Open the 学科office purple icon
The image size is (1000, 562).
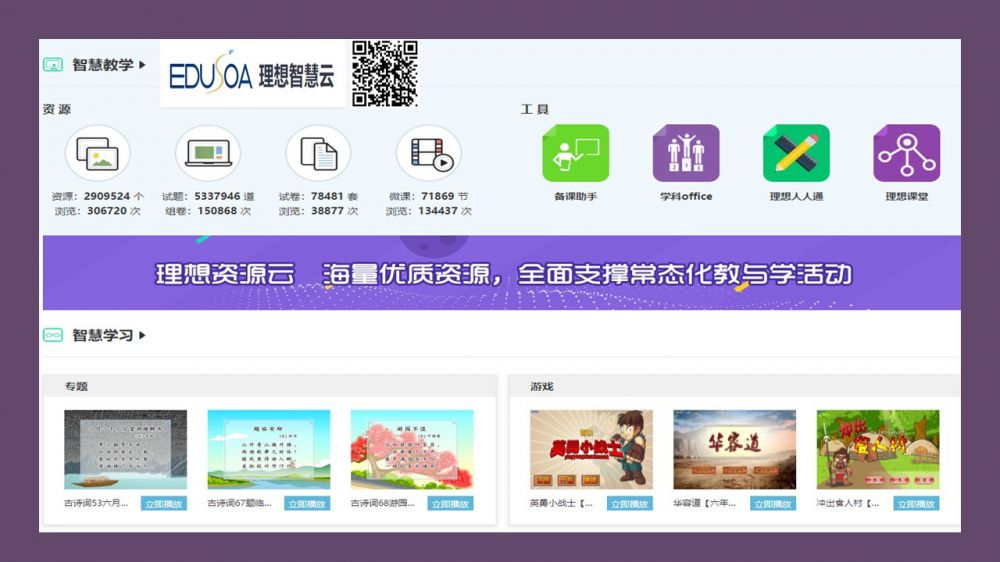(x=686, y=154)
